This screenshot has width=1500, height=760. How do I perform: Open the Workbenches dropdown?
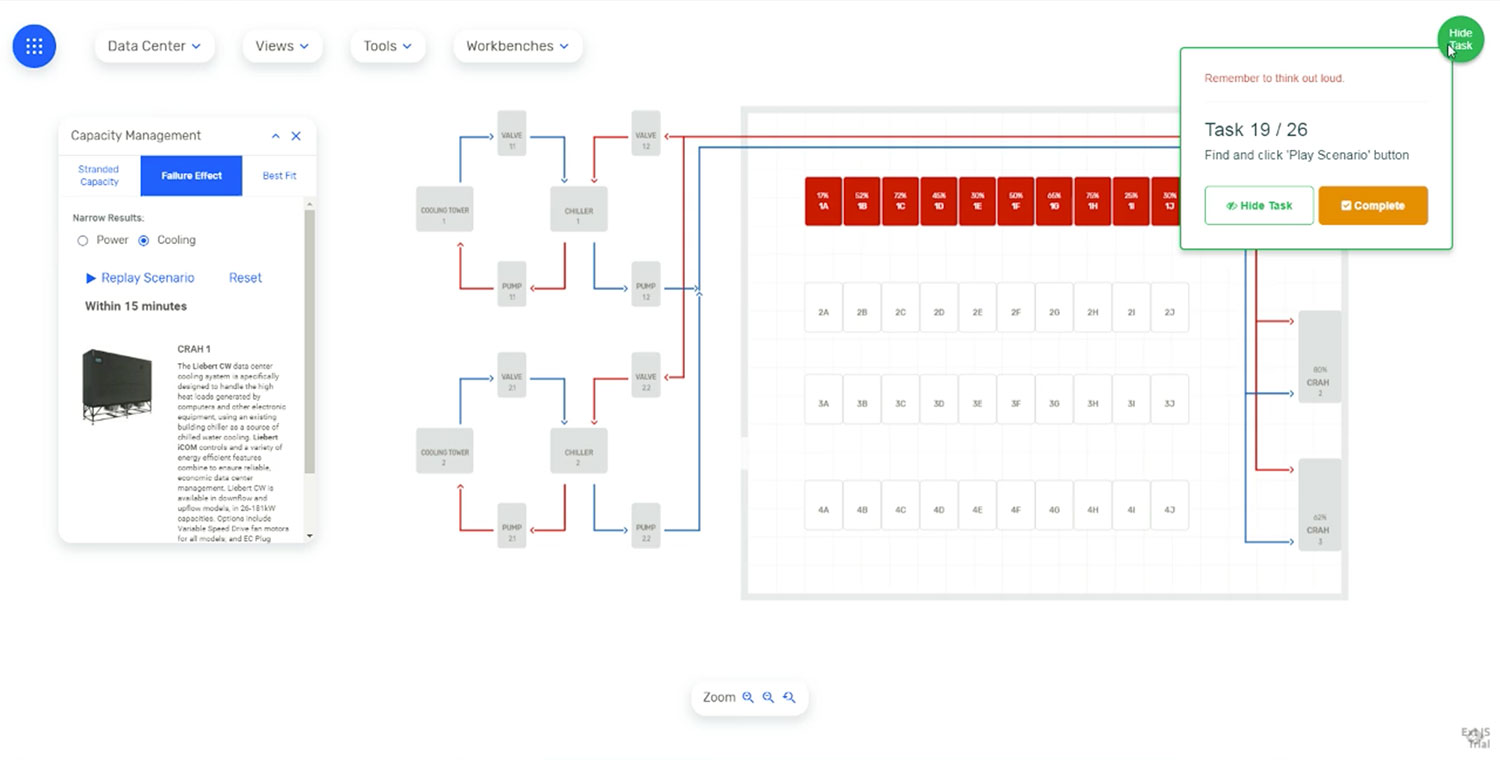518,46
